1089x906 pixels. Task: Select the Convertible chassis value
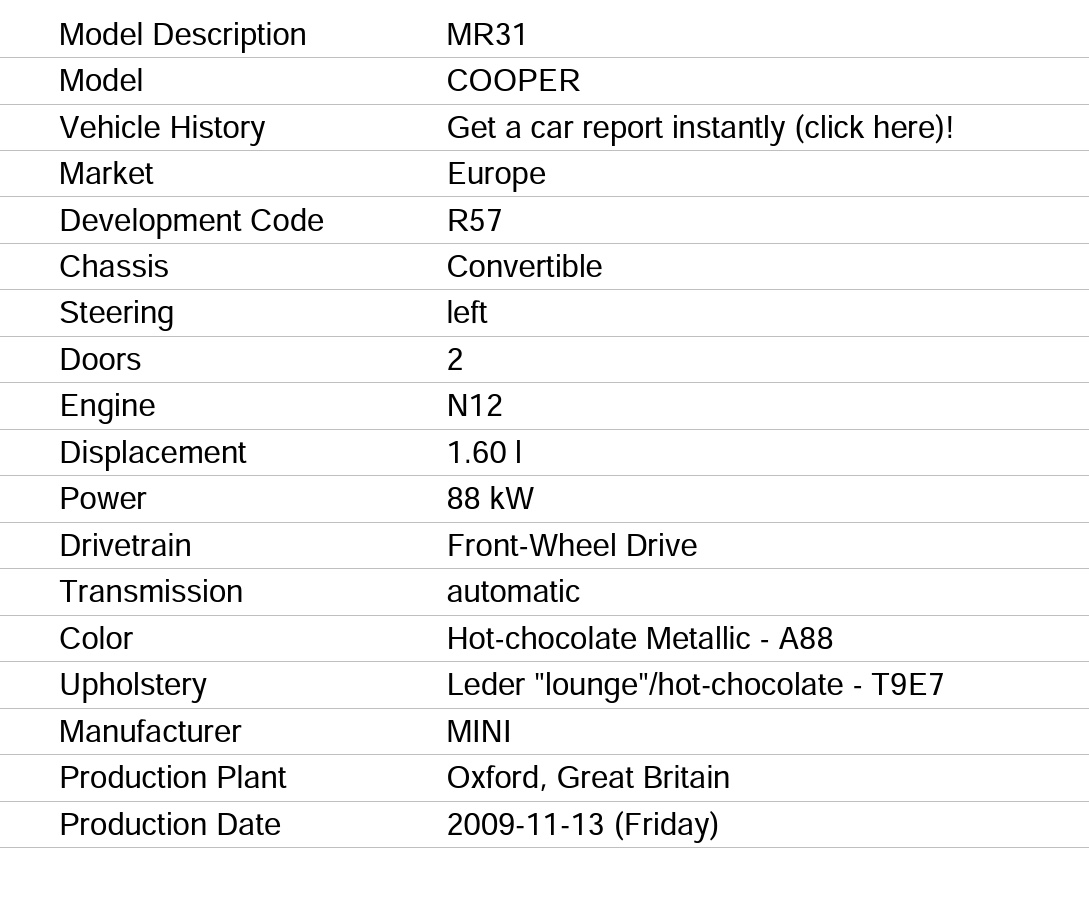(524, 267)
